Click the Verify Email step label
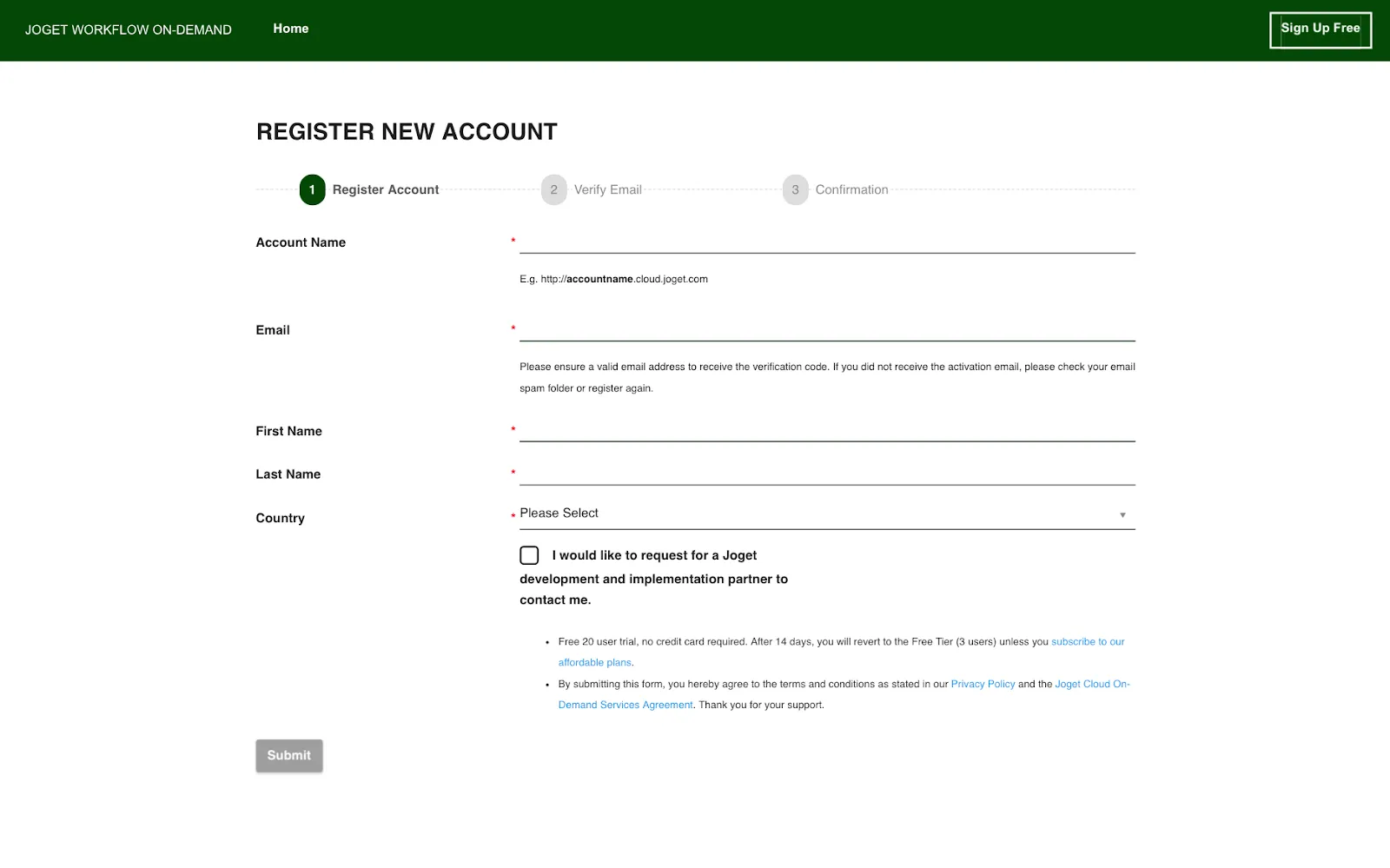The height and width of the screenshot is (868, 1390). [x=608, y=189]
